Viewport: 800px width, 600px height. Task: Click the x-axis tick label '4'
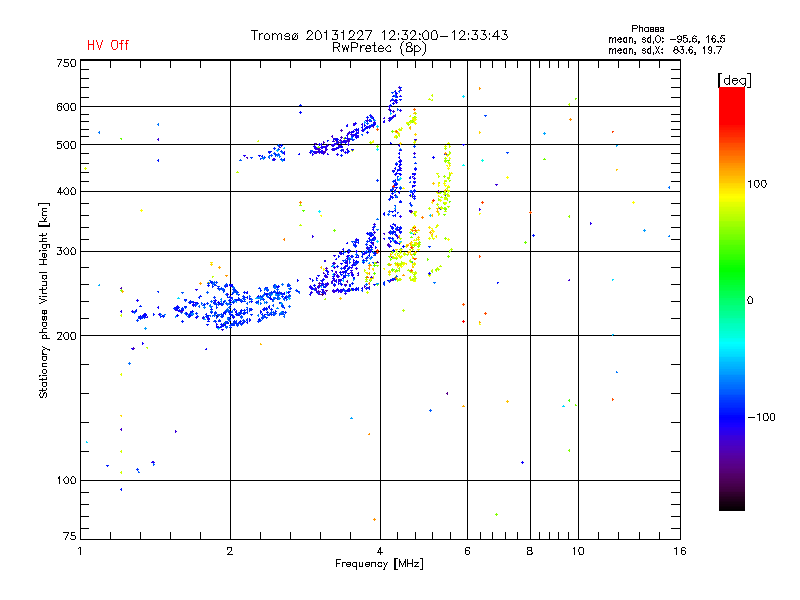pos(380,551)
